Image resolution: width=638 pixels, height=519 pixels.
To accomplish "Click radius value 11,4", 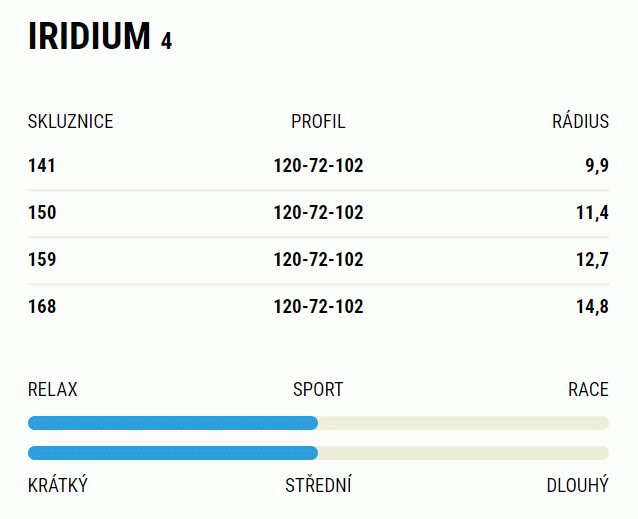I will [592, 213].
